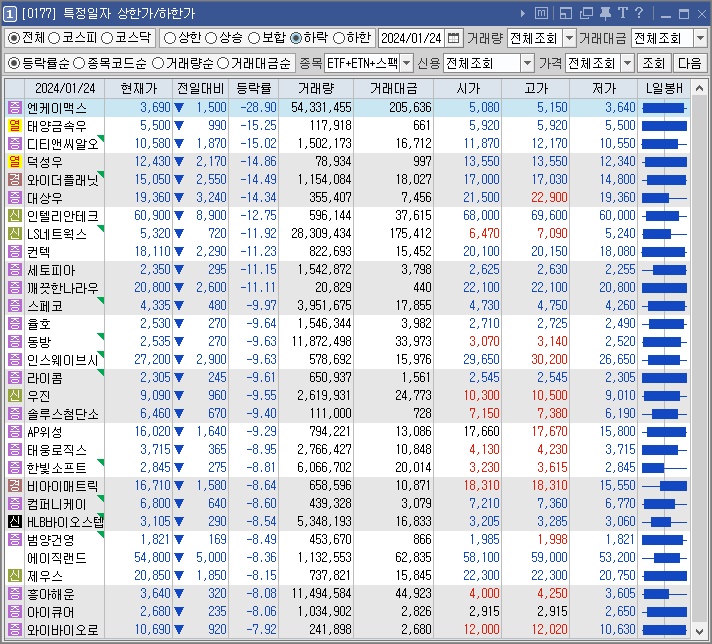Open the 한빛소프트 stock name

57,467
